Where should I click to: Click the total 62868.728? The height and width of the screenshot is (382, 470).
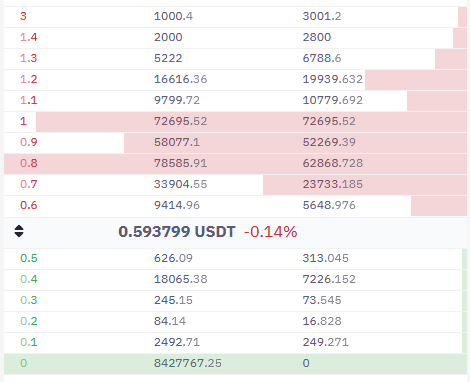[333, 163]
